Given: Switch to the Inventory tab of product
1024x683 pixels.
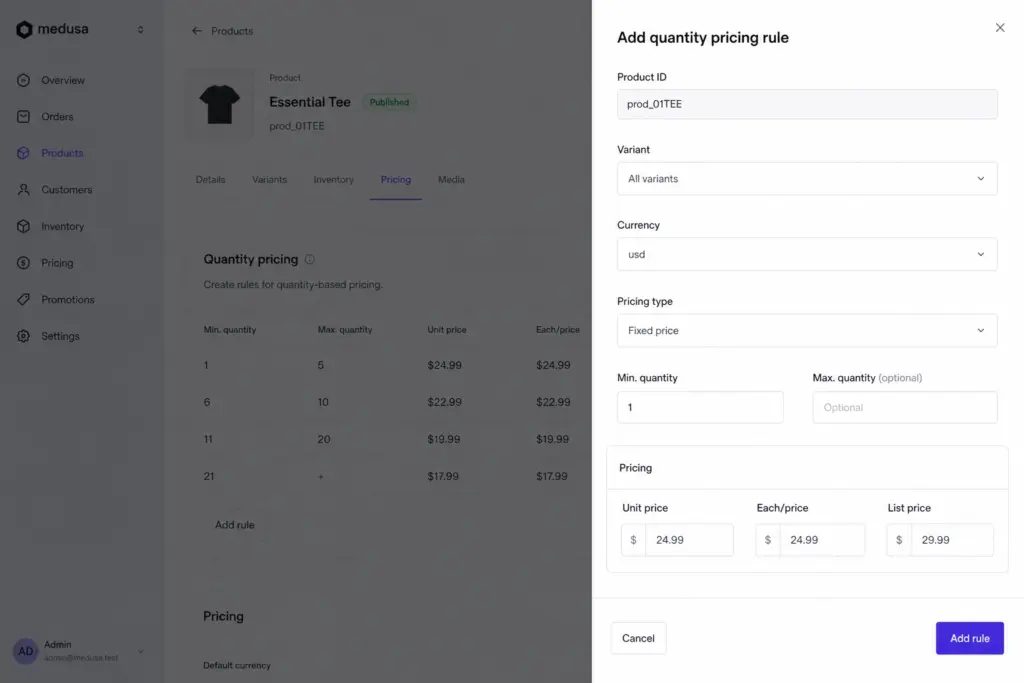Looking at the screenshot, I should (x=333, y=180).
